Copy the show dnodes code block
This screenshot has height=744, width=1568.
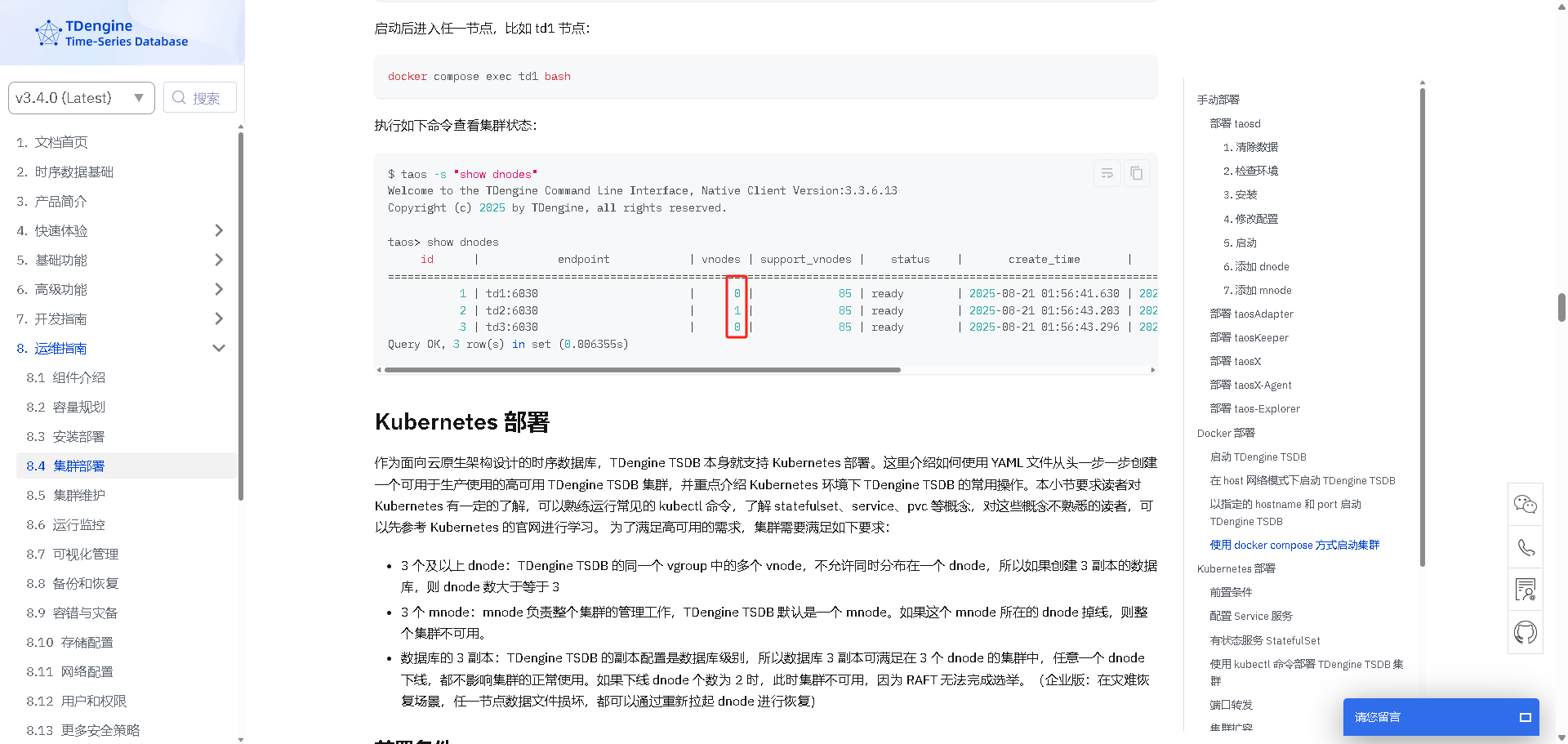(1136, 173)
